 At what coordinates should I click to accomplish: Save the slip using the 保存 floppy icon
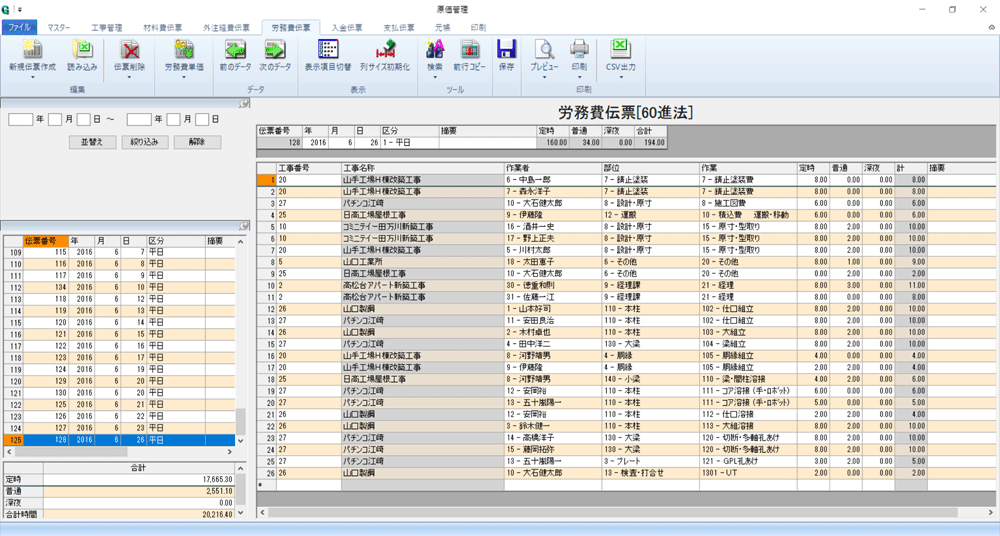506,50
